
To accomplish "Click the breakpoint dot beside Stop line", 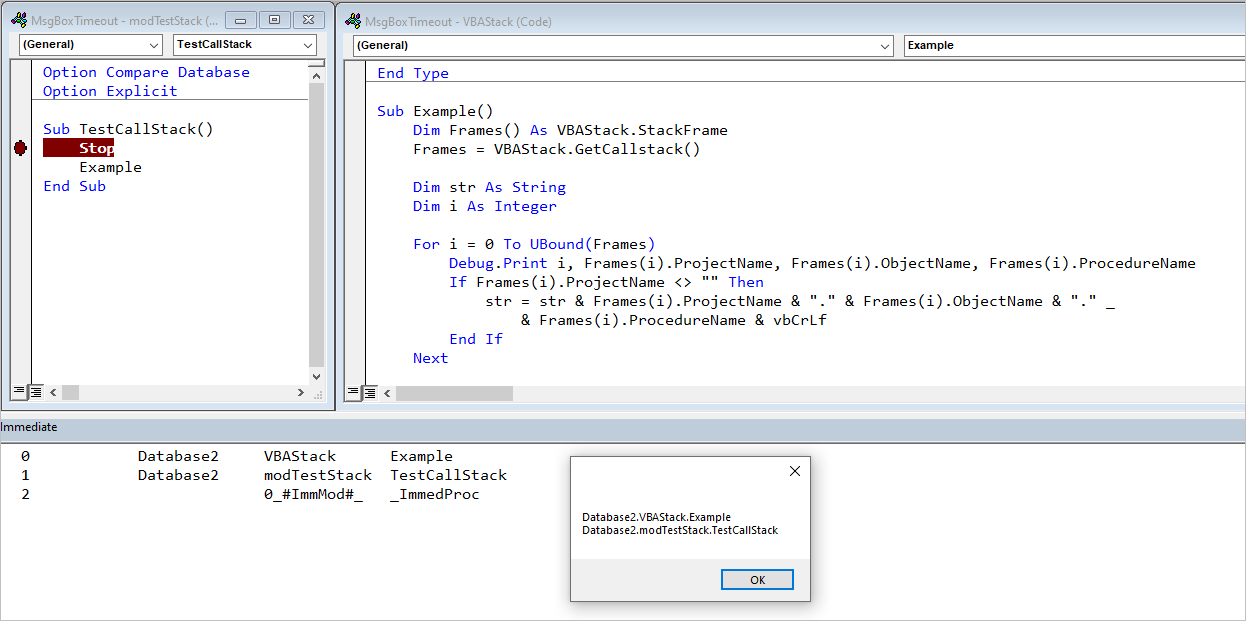I will pyautogui.click(x=20, y=148).
